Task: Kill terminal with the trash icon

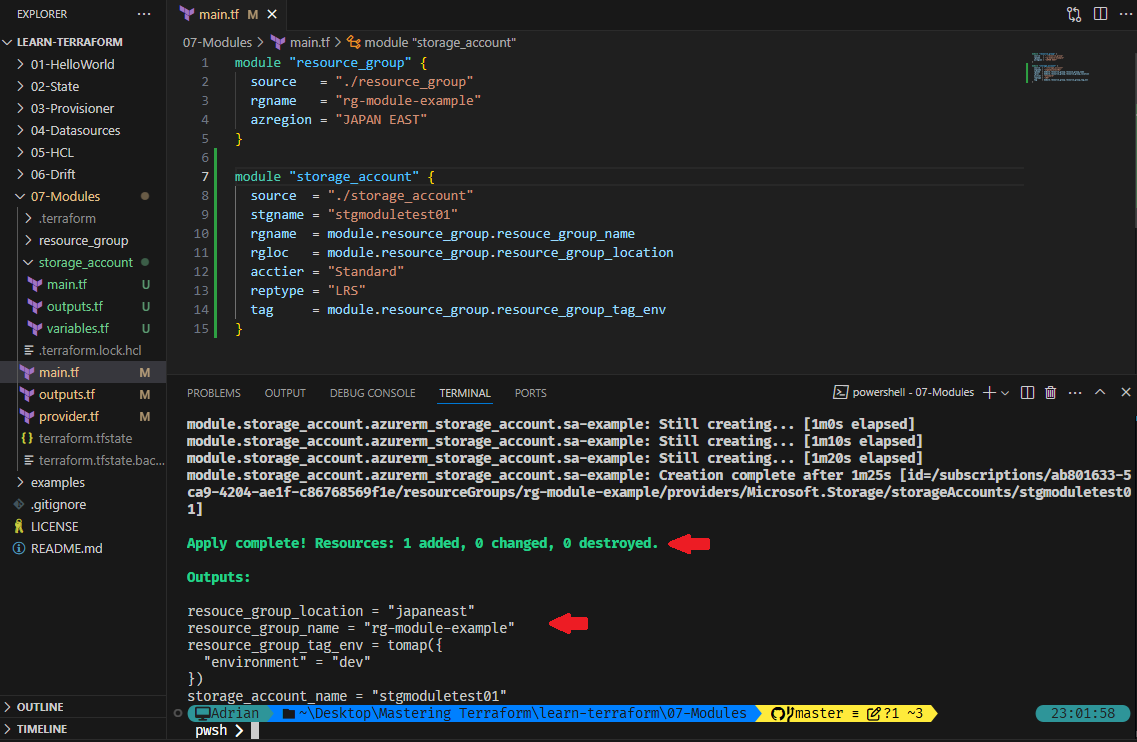Action: pyautogui.click(x=1050, y=392)
